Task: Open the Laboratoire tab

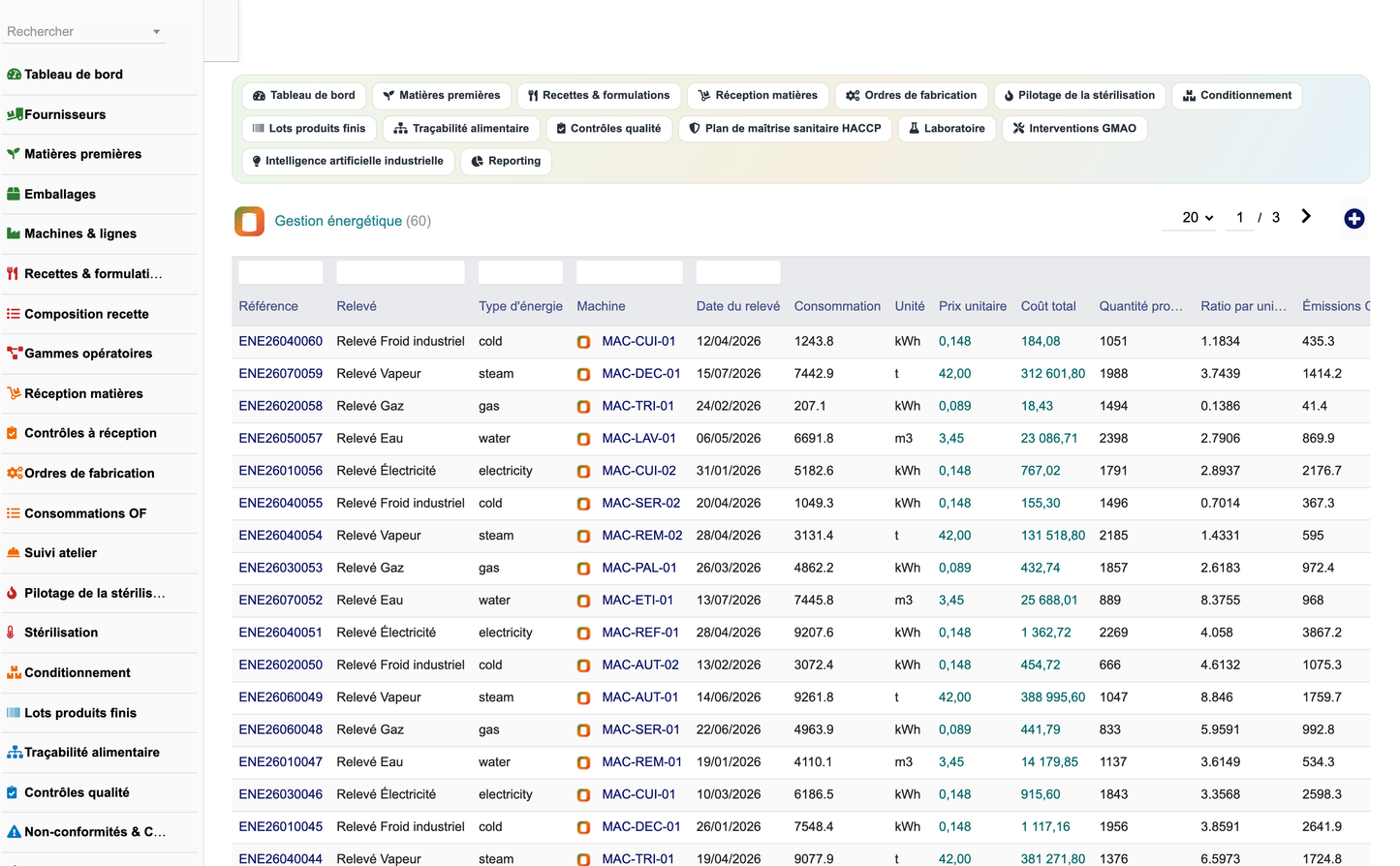Action: [947, 128]
